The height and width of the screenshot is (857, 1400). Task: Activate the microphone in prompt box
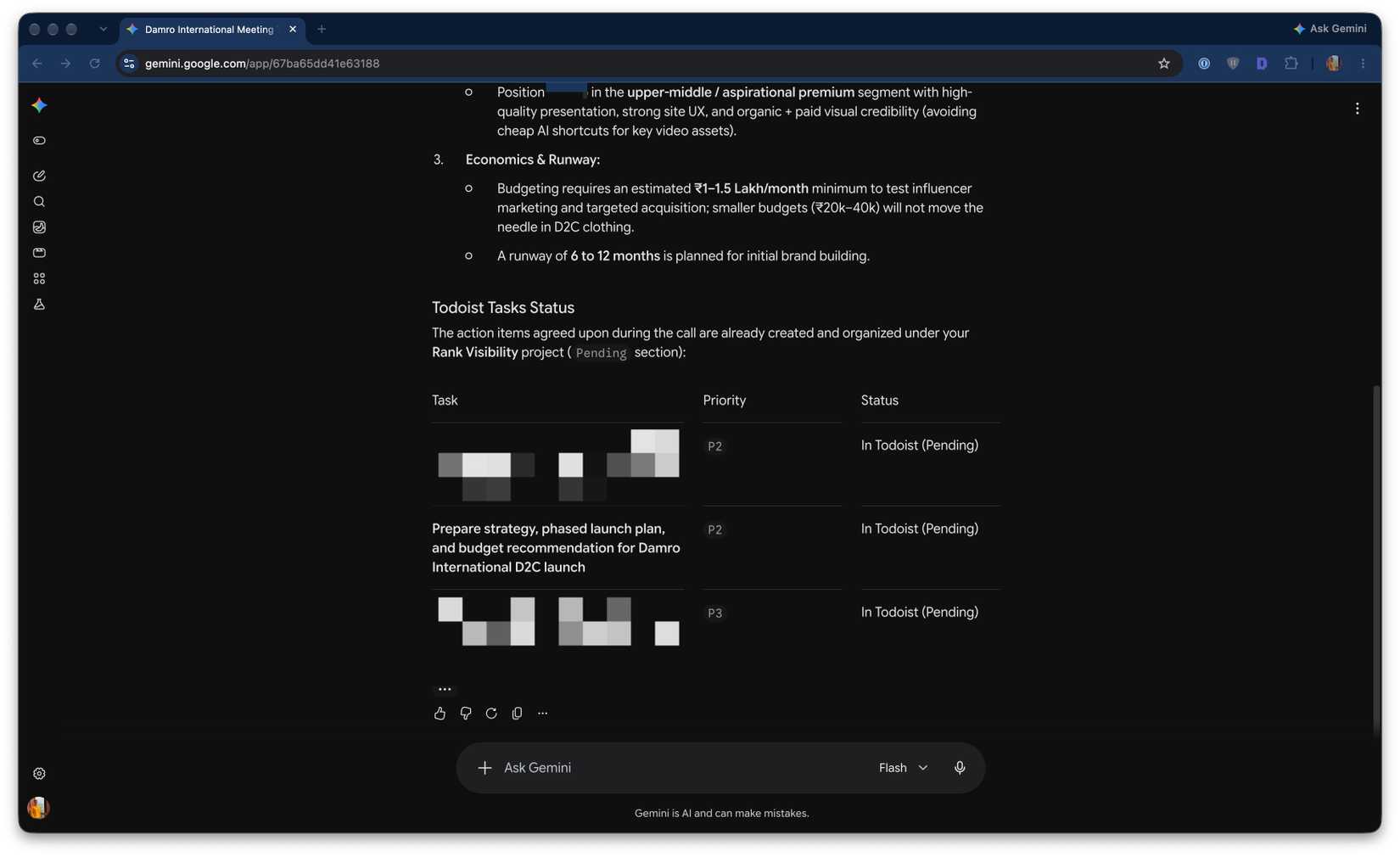tap(960, 768)
